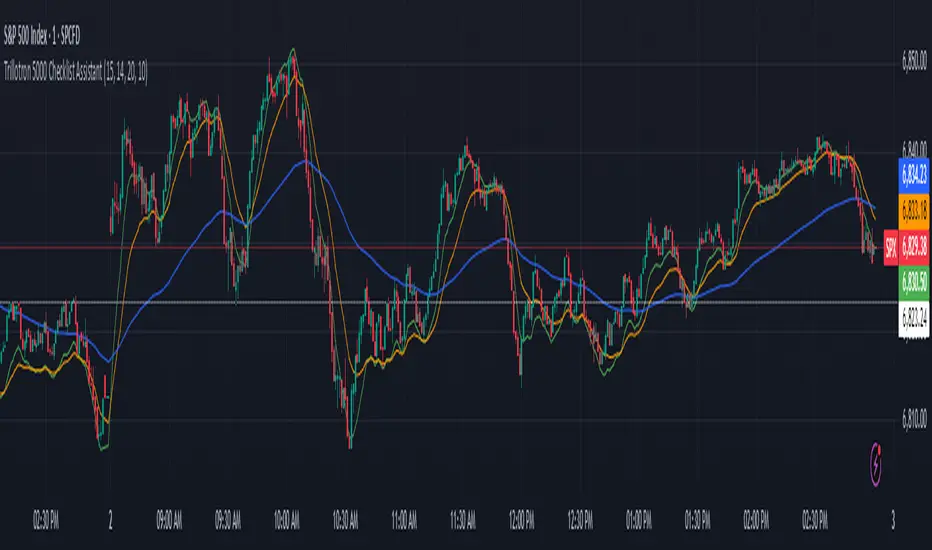Click the 6,840.00 price scale label
The height and width of the screenshot is (550, 932).
pos(914,149)
